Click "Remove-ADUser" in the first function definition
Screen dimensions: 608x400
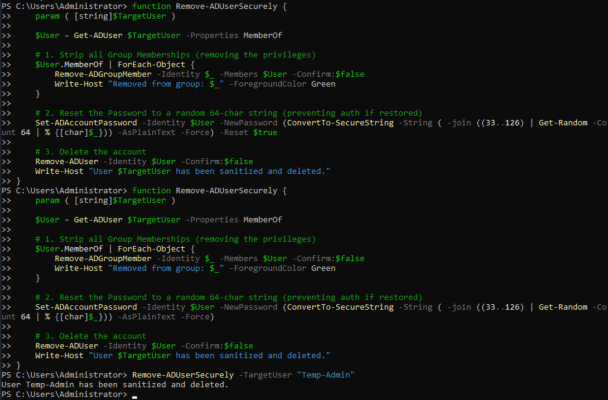pos(67,162)
